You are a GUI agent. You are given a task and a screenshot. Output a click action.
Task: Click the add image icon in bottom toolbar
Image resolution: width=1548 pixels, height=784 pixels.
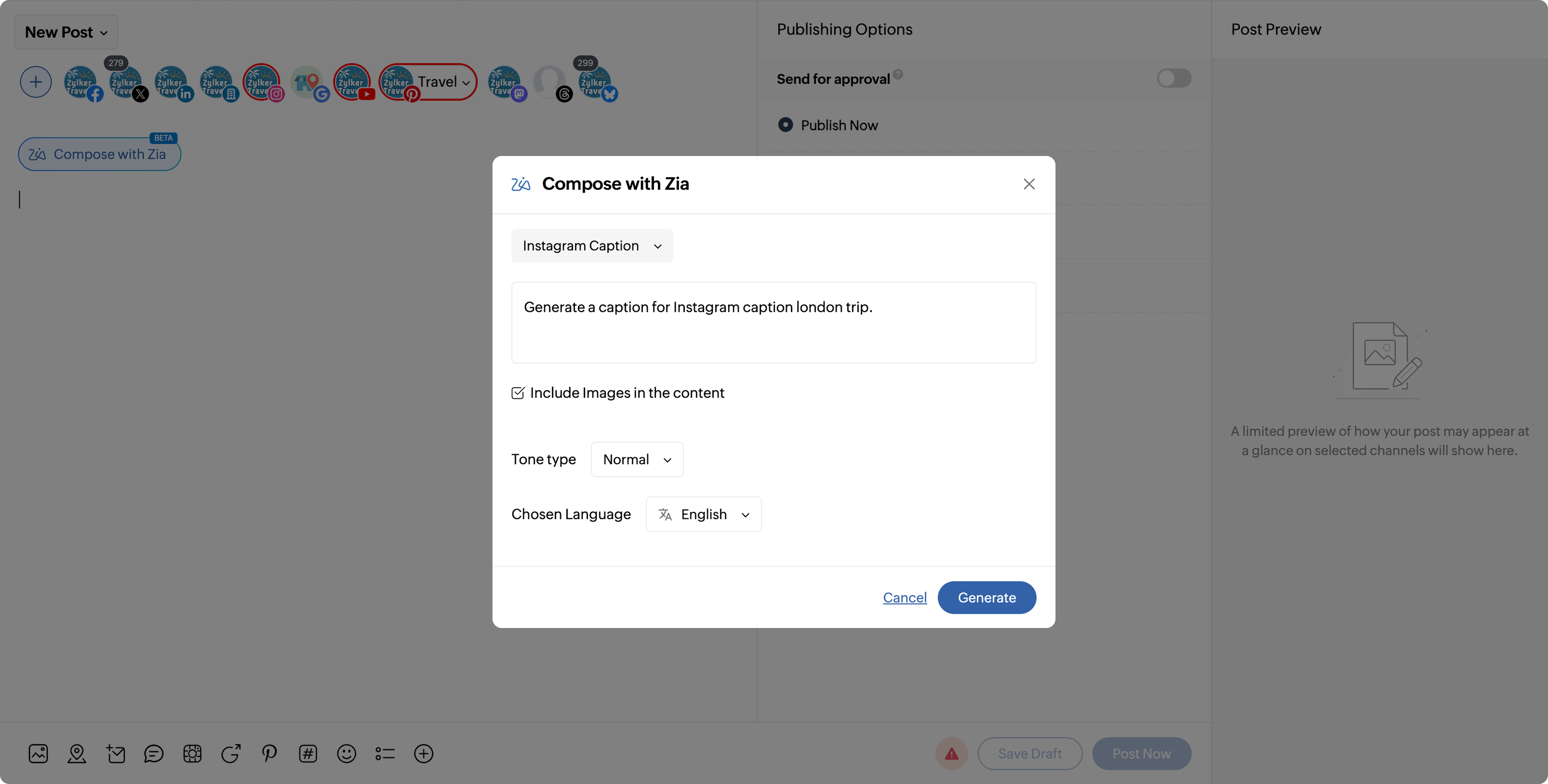pyautogui.click(x=38, y=753)
